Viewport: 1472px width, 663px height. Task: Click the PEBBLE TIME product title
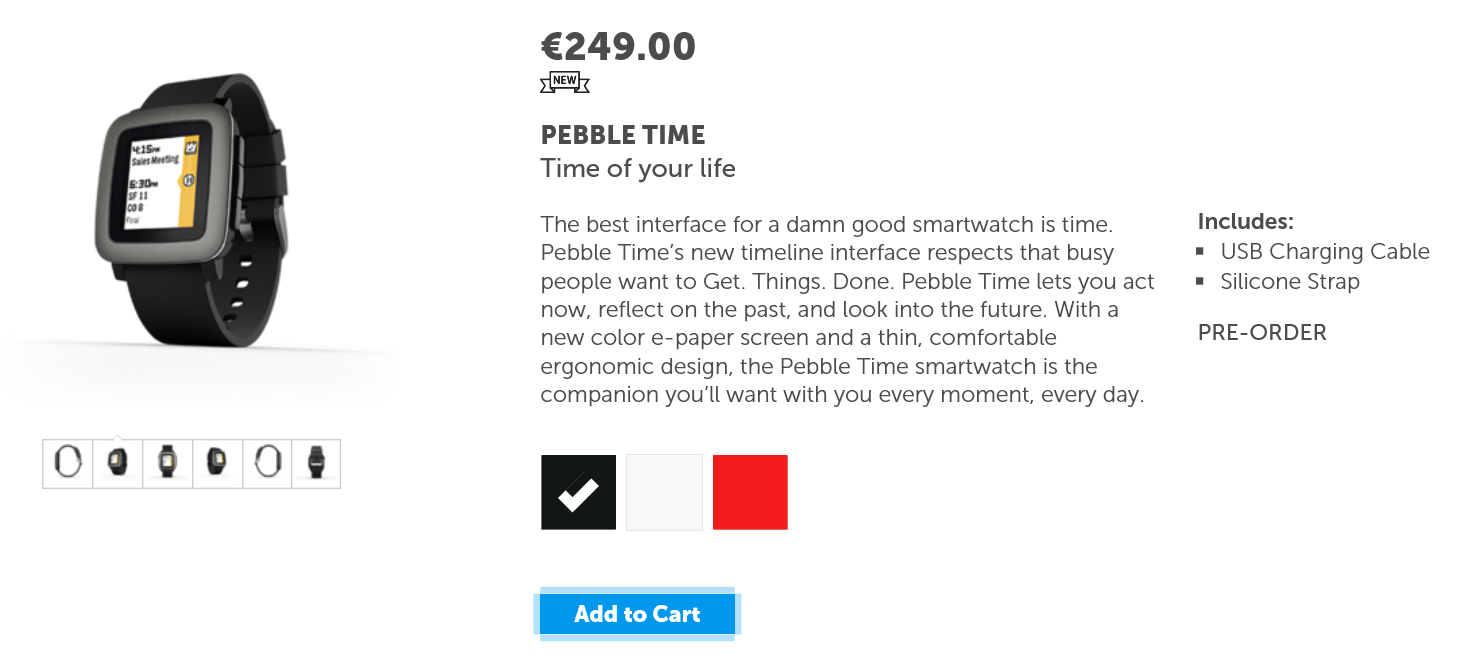[x=623, y=135]
